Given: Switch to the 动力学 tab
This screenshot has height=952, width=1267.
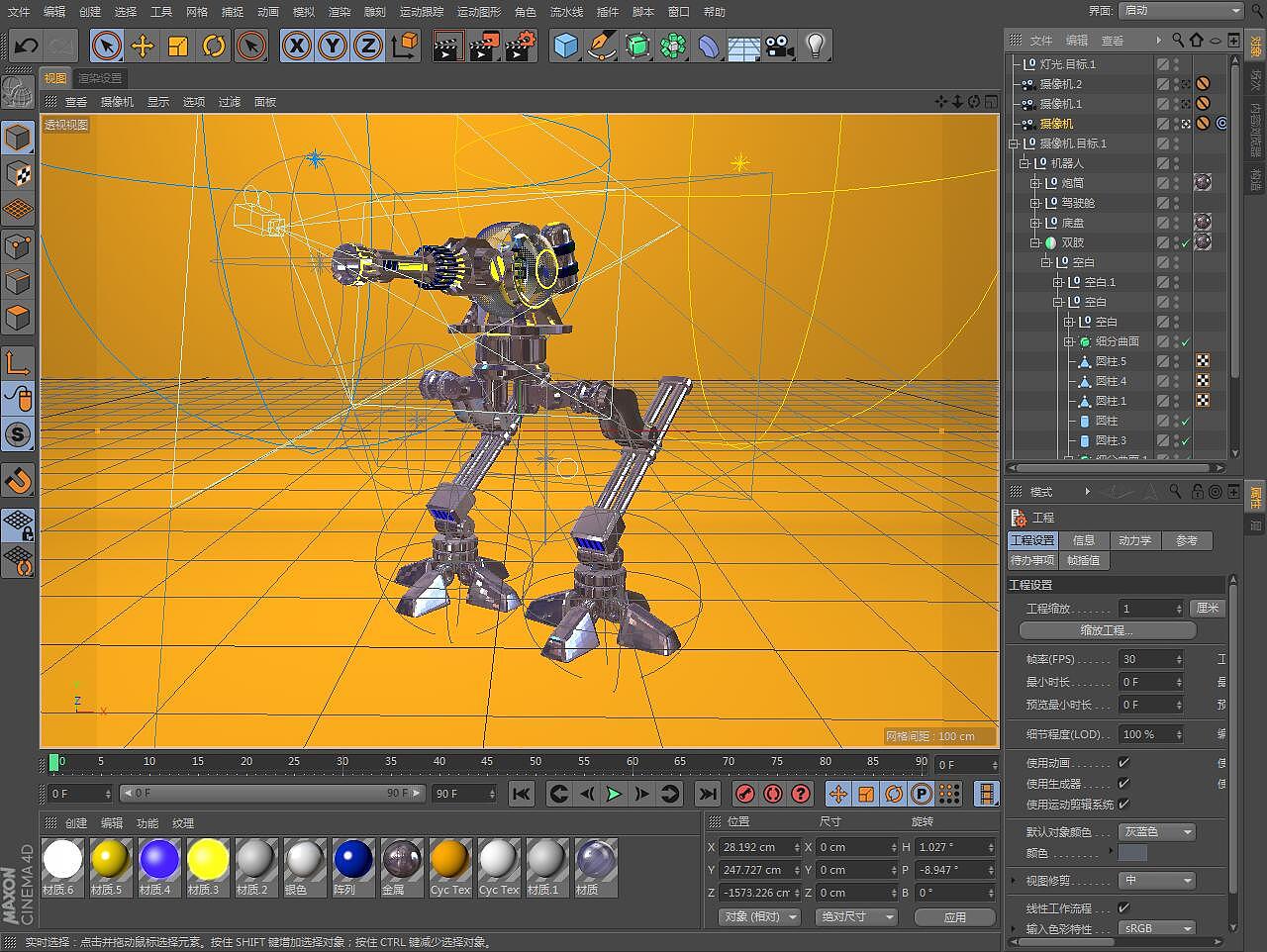Looking at the screenshot, I should click(1134, 540).
